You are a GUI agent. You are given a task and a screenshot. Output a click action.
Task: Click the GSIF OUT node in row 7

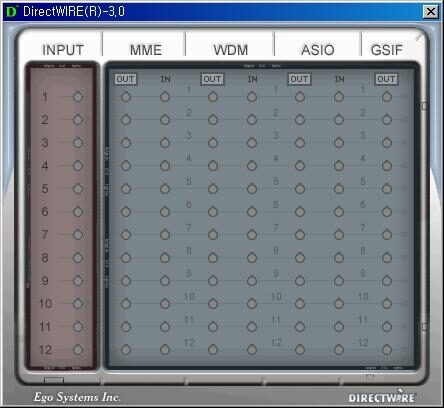[387, 235]
